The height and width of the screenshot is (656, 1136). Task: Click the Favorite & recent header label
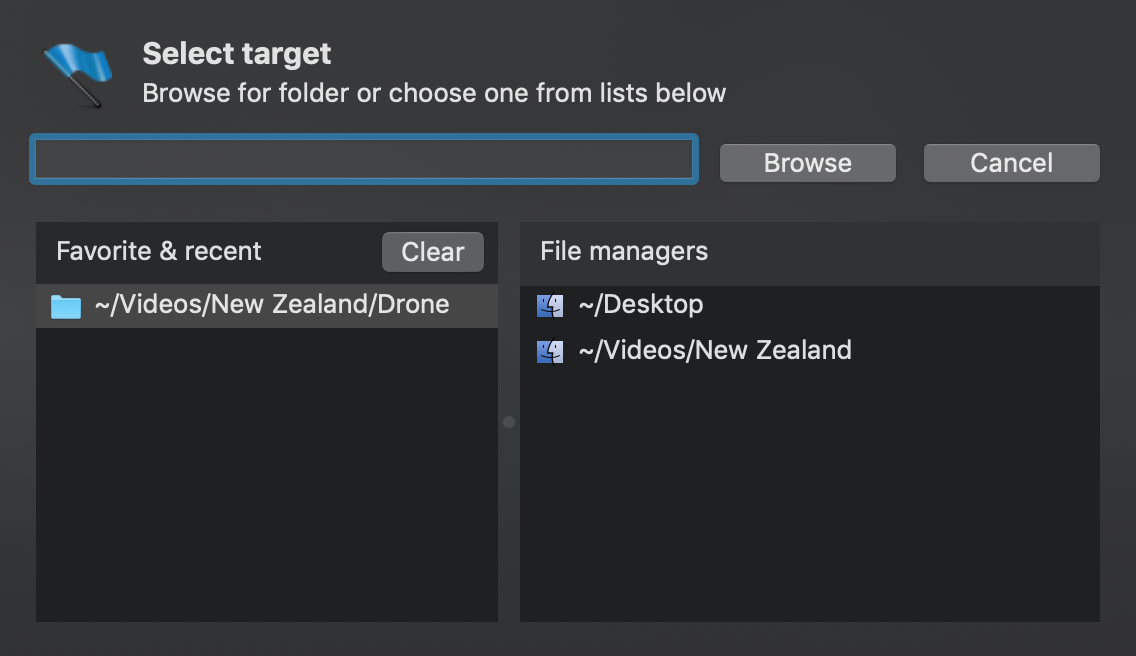click(159, 251)
